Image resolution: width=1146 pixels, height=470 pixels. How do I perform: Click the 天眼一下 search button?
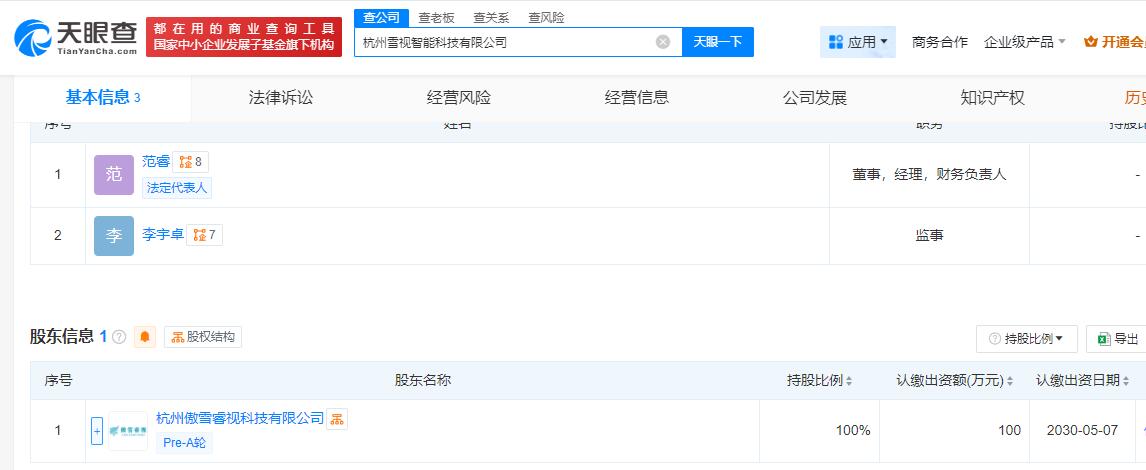pos(718,42)
